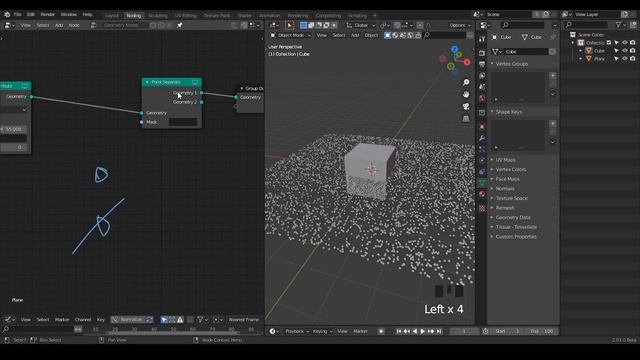Switch to the Layout workspace tab
This screenshot has width=640, height=360.
pos(111,16)
